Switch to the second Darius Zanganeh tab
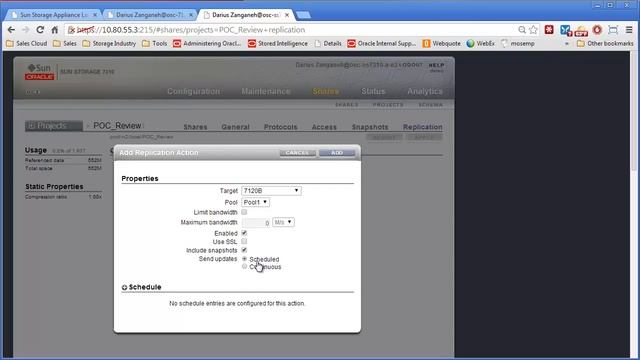The image size is (640, 360). pos(149,15)
